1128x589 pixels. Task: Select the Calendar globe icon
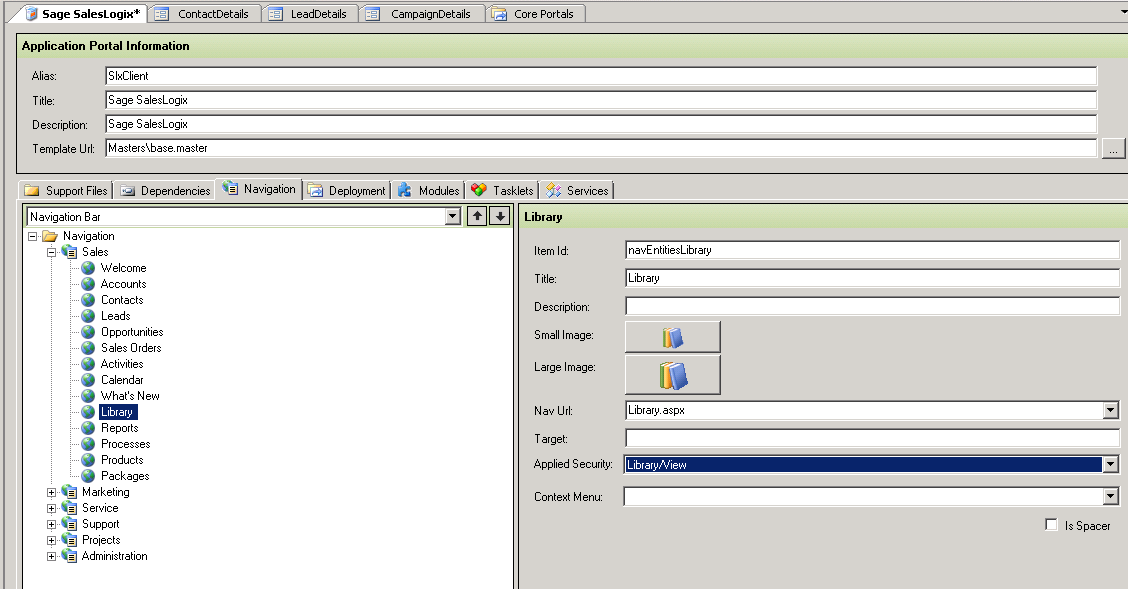pos(88,380)
